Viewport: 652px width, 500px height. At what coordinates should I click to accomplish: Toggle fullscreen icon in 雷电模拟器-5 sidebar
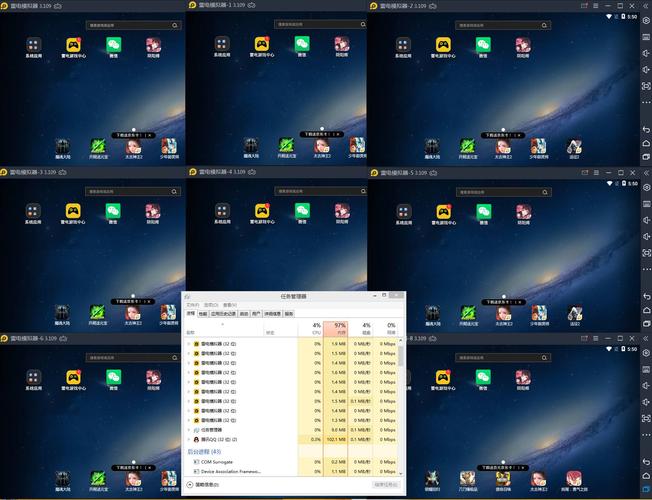click(x=646, y=252)
